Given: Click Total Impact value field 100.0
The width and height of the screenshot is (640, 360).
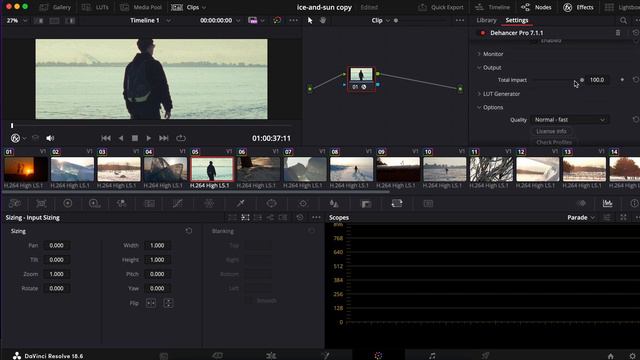Looking at the screenshot, I should pos(597,80).
